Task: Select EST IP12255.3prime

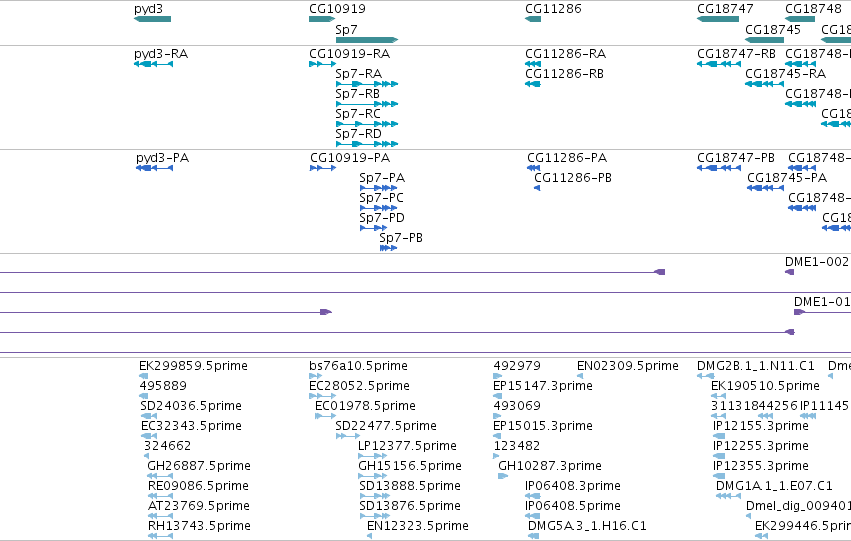Action: 719,456
